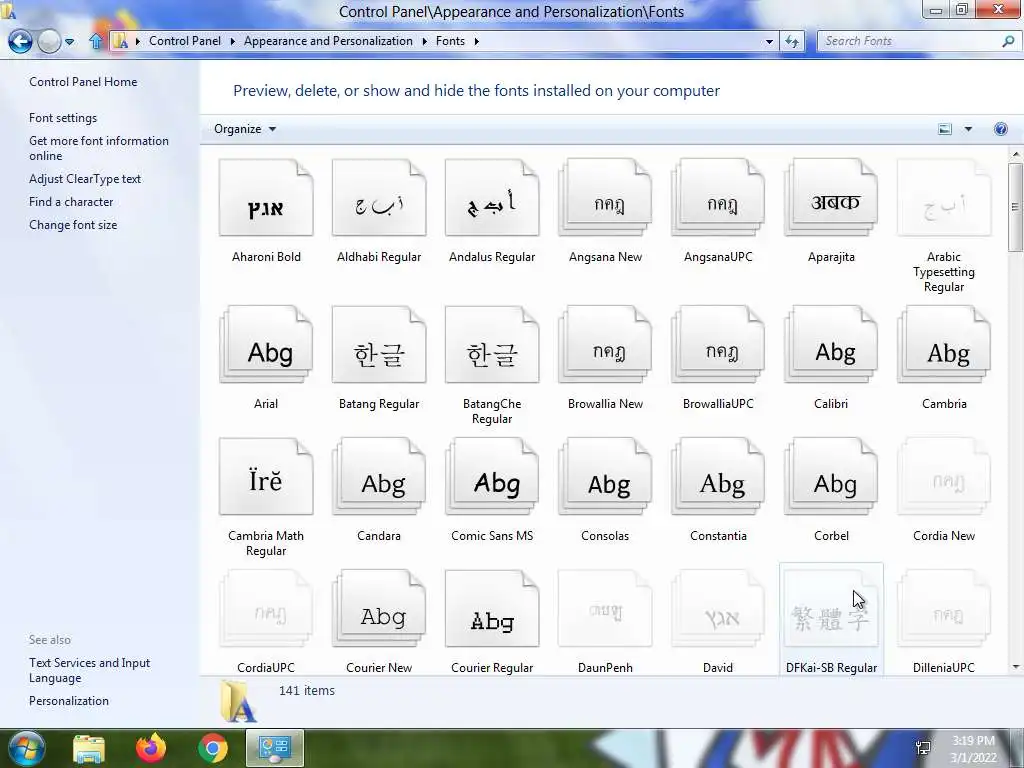Open the view options dropdown arrow
Image resolution: width=1024 pixels, height=768 pixels.
968,129
